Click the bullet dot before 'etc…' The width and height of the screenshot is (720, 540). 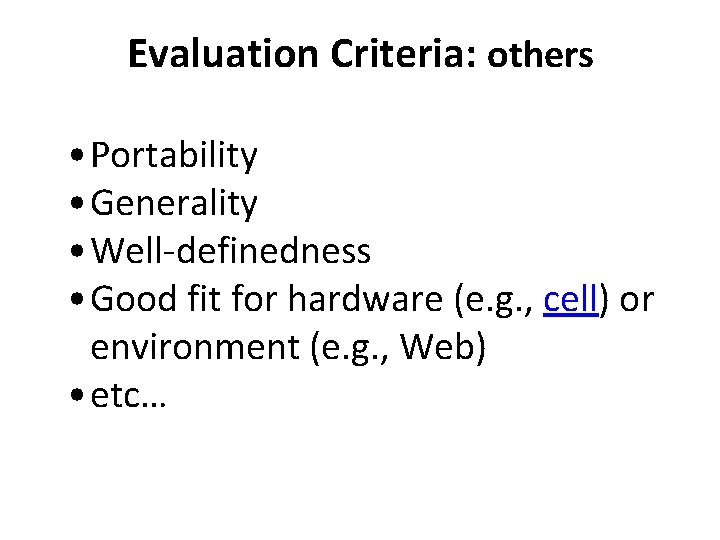pyautogui.click(x=77, y=398)
